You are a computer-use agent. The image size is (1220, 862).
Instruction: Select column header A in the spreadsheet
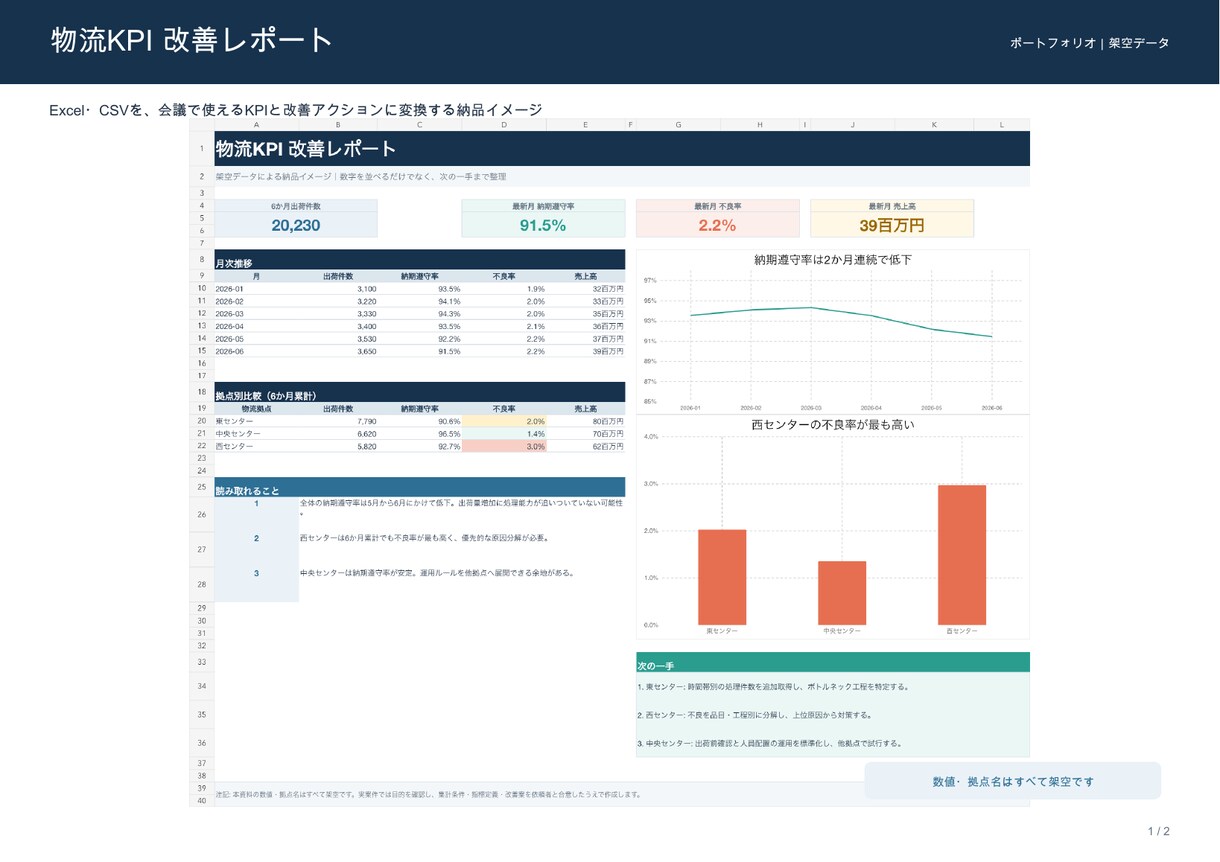coord(256,125)
